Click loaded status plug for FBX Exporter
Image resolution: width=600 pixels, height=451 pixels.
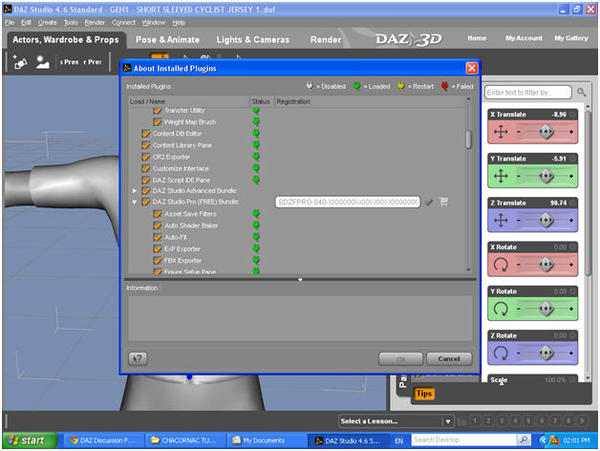click(x=256, y=260)
